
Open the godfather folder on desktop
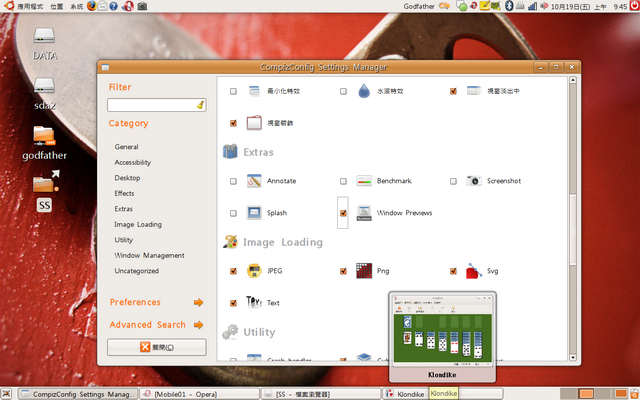tap(44, 143)
